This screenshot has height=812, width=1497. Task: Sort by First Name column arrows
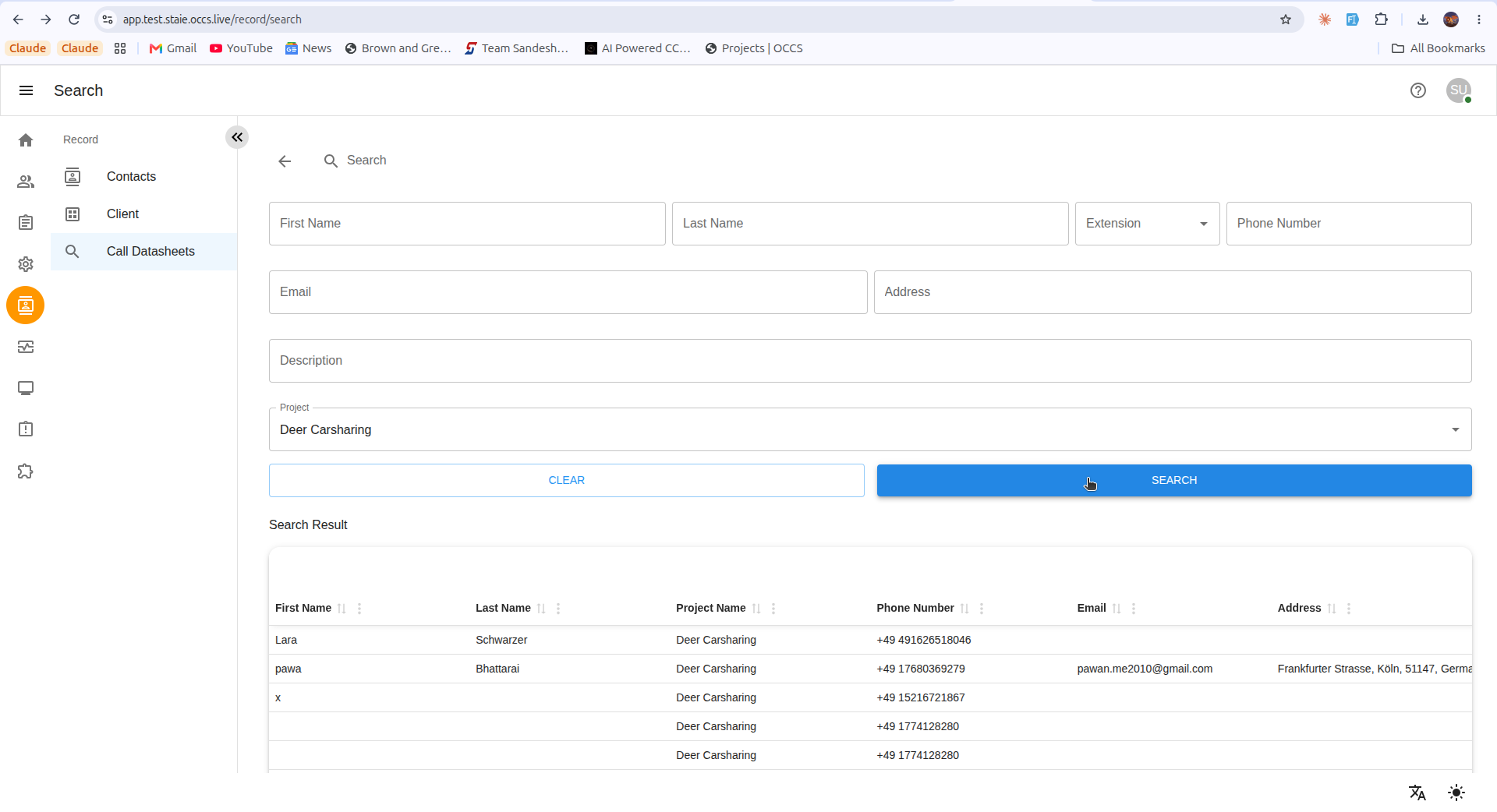click(342, 609)
